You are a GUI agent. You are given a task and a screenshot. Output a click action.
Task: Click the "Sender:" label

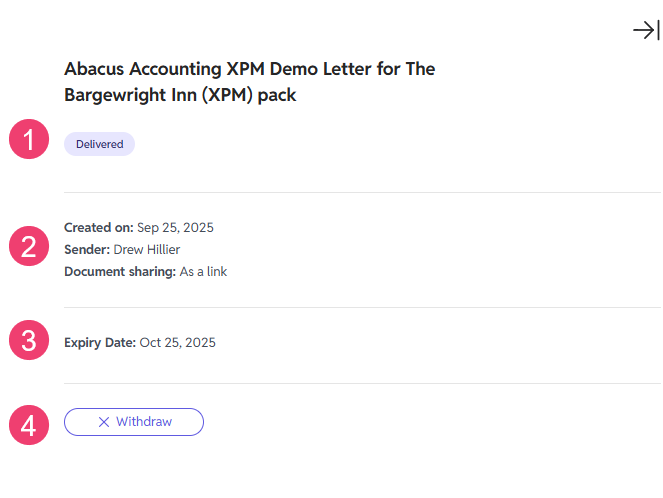click(87, 249)
